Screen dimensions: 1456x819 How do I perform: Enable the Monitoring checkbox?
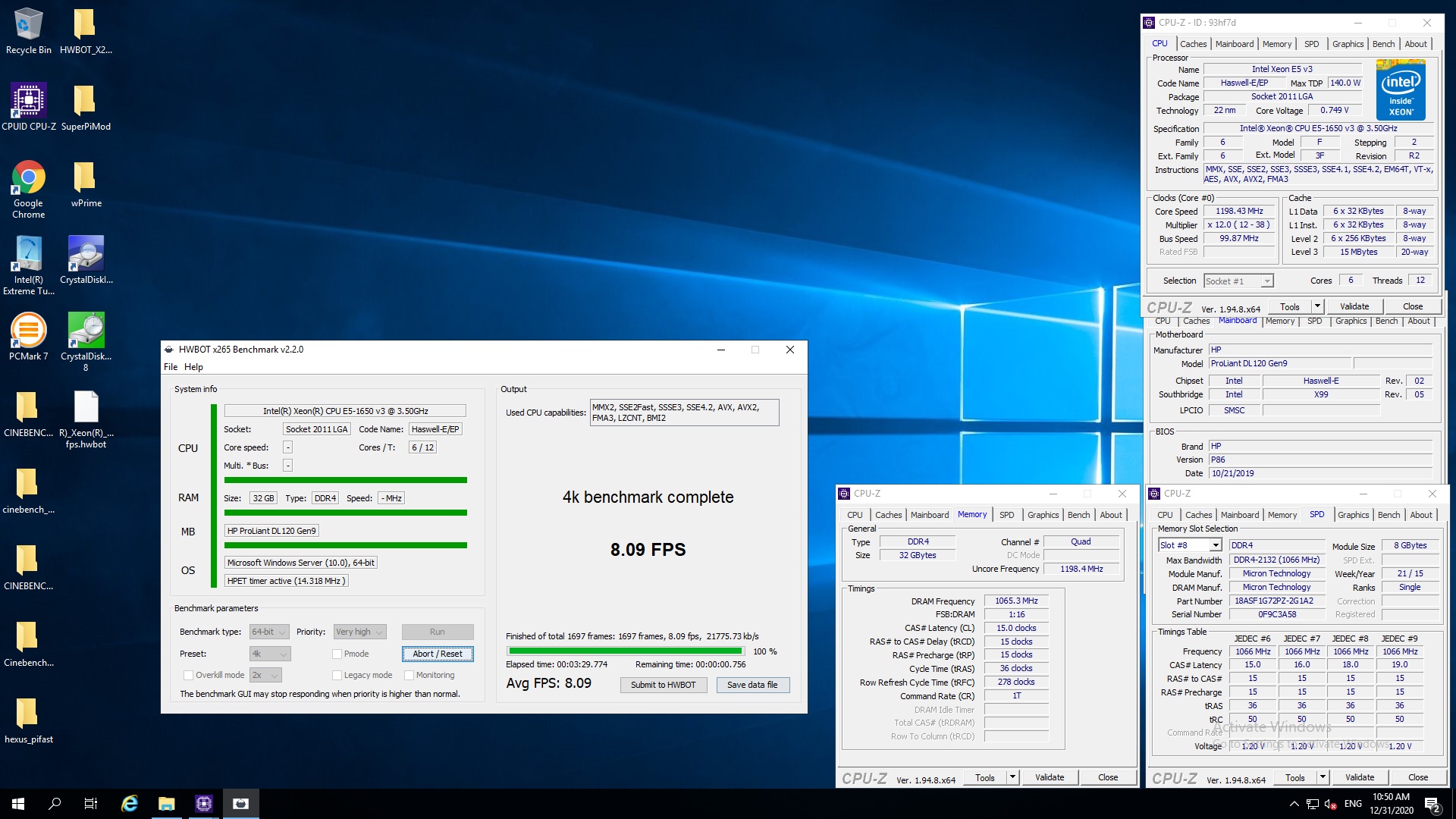pos(409,675)
